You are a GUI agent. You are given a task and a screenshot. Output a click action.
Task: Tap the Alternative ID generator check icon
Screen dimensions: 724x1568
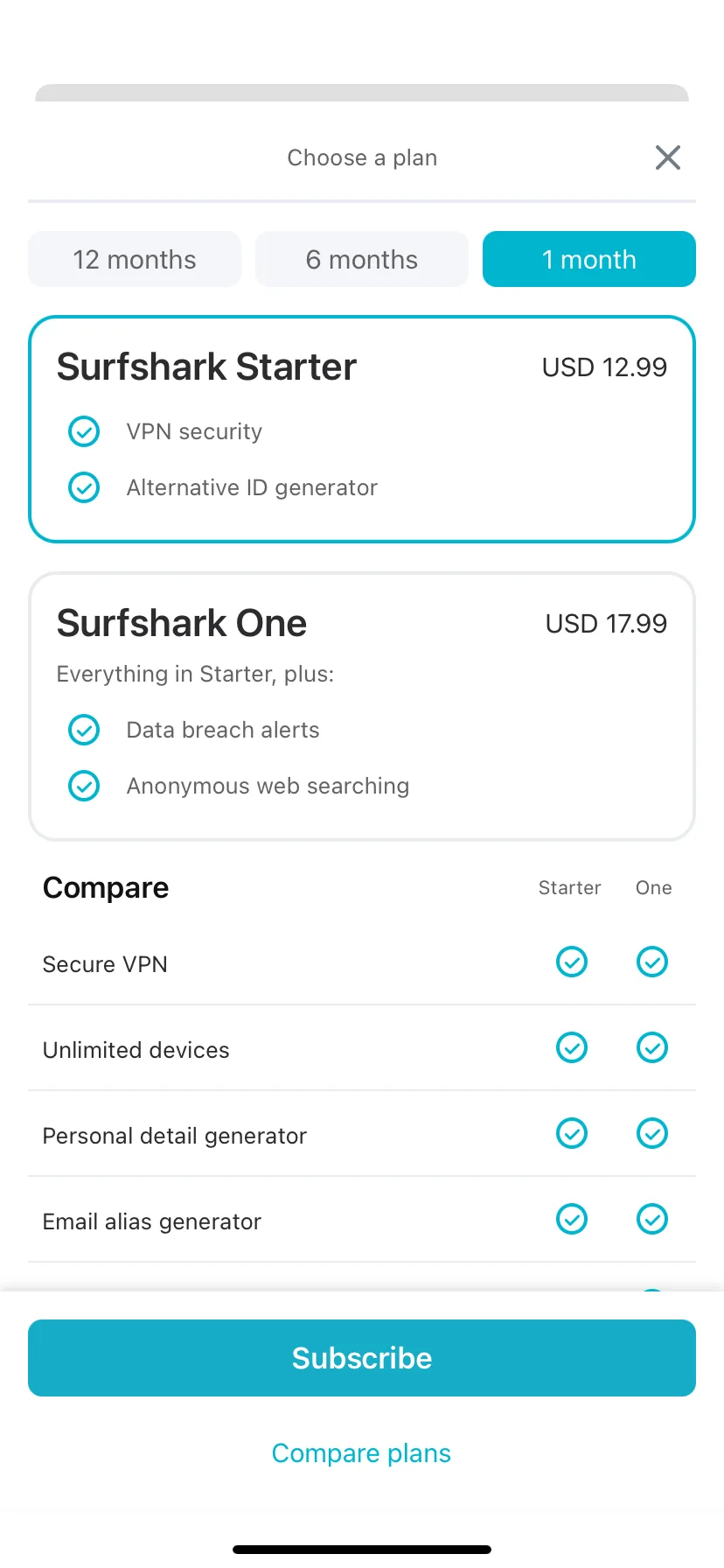click(x=84, y=487)
